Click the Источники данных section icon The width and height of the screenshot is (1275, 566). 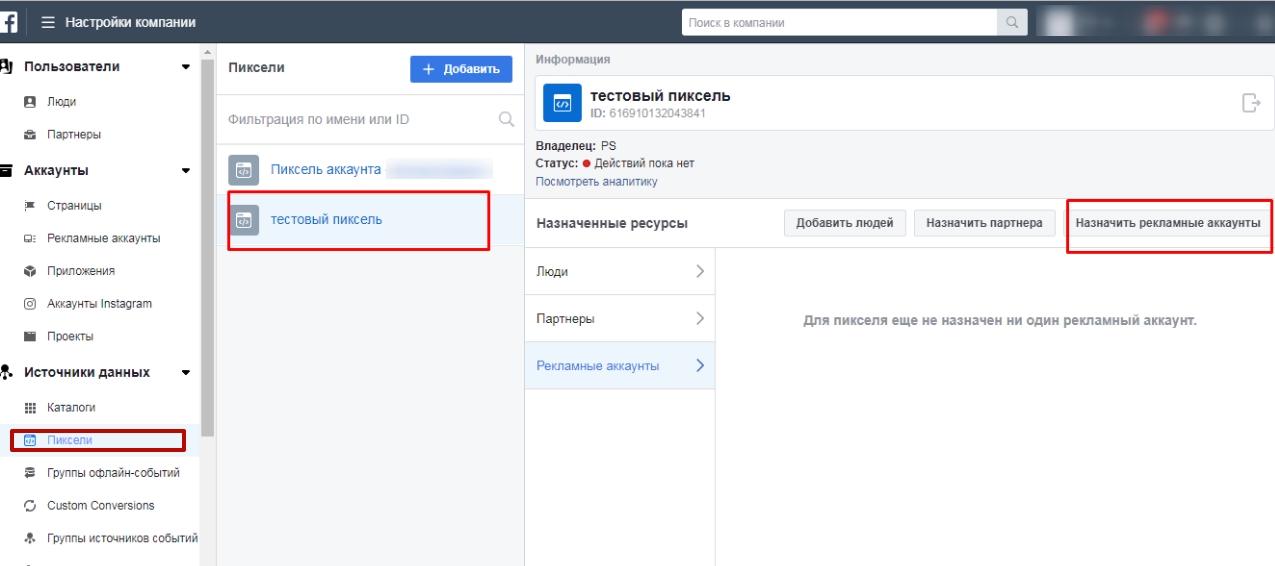tap(6, 373)
